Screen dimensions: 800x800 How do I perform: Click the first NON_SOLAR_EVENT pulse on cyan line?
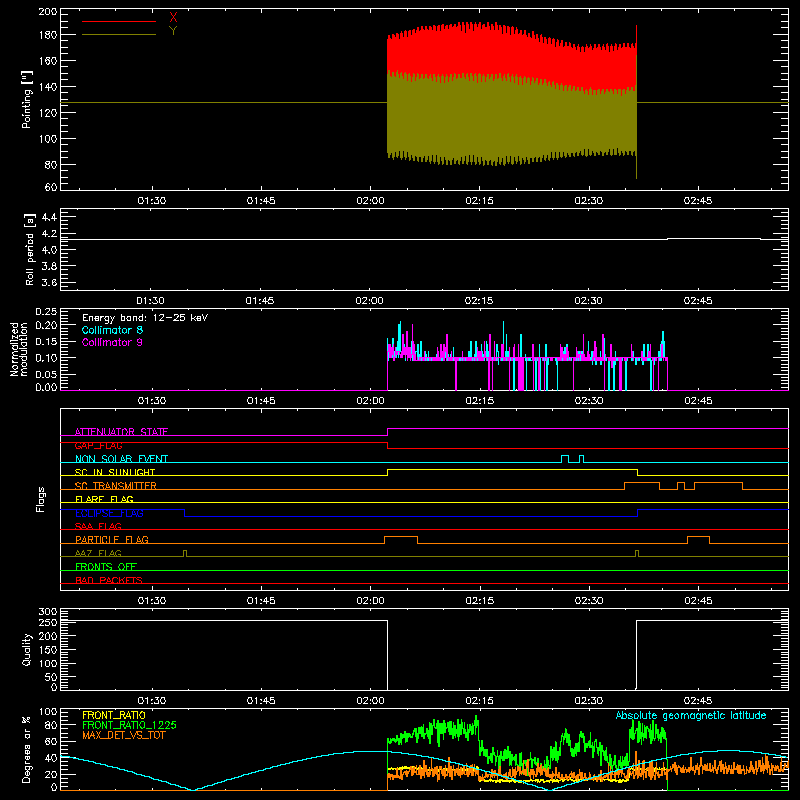[x=565, y=459]
